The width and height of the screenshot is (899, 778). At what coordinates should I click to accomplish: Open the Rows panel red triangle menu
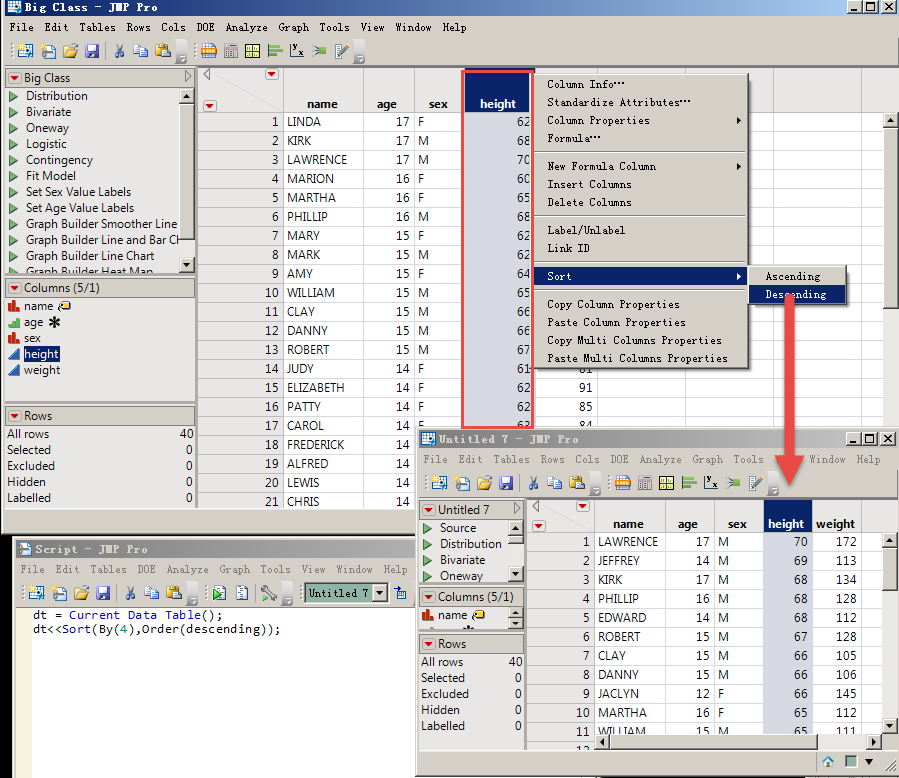tap(14, 416)
